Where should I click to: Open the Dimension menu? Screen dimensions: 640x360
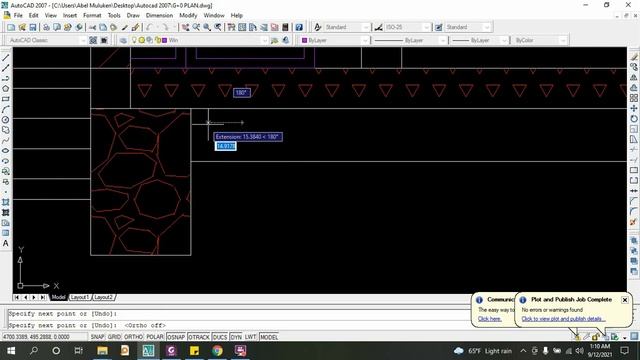[159, 15]
